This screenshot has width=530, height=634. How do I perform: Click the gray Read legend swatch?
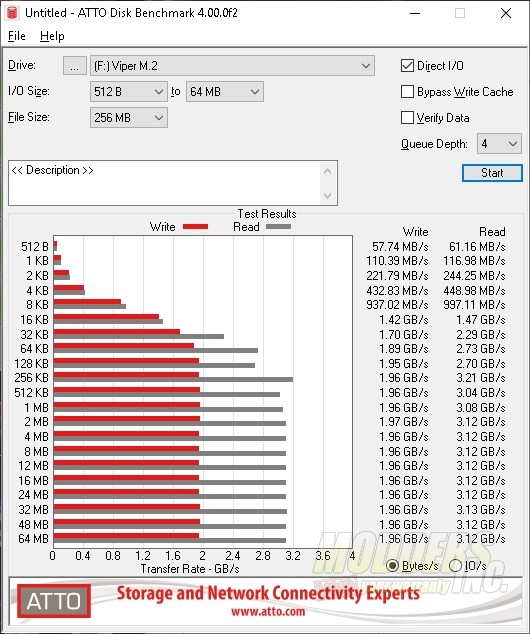tap(278, 227)
